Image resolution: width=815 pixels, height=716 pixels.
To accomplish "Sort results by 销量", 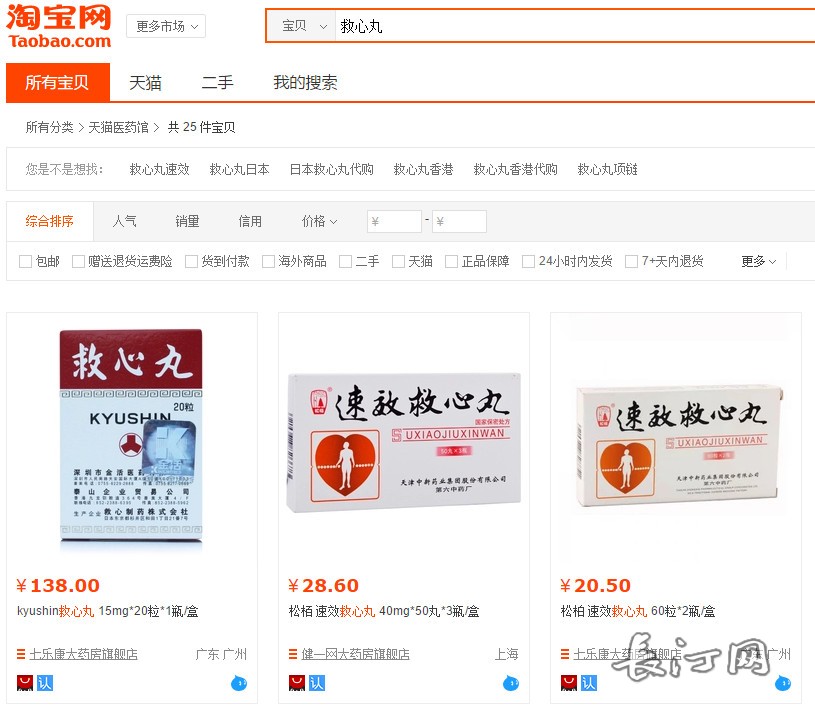I will pyautogui.click(x=188, y=221).
